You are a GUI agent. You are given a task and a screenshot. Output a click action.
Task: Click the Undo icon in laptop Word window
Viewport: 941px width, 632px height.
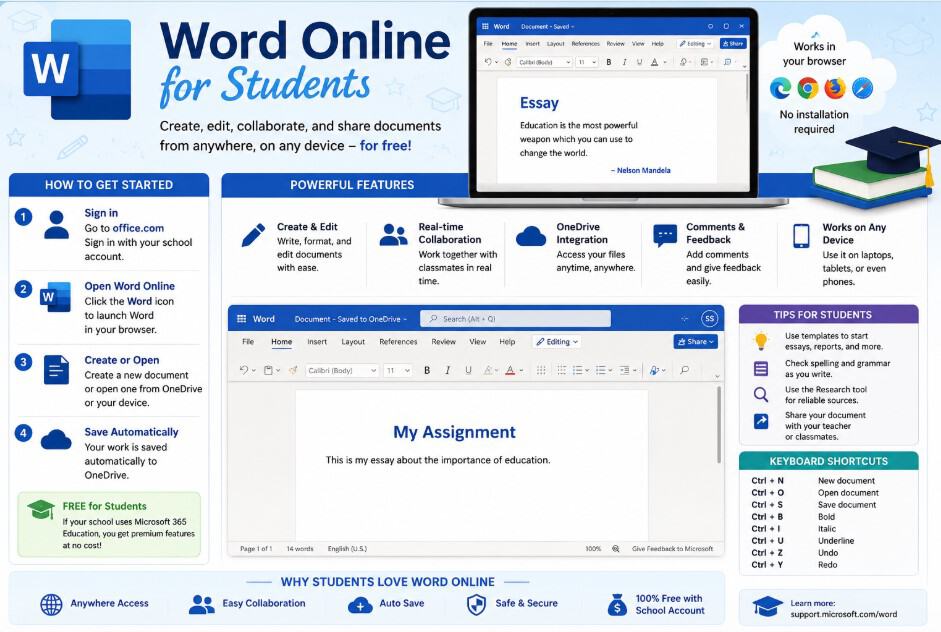tap(488, 62)
